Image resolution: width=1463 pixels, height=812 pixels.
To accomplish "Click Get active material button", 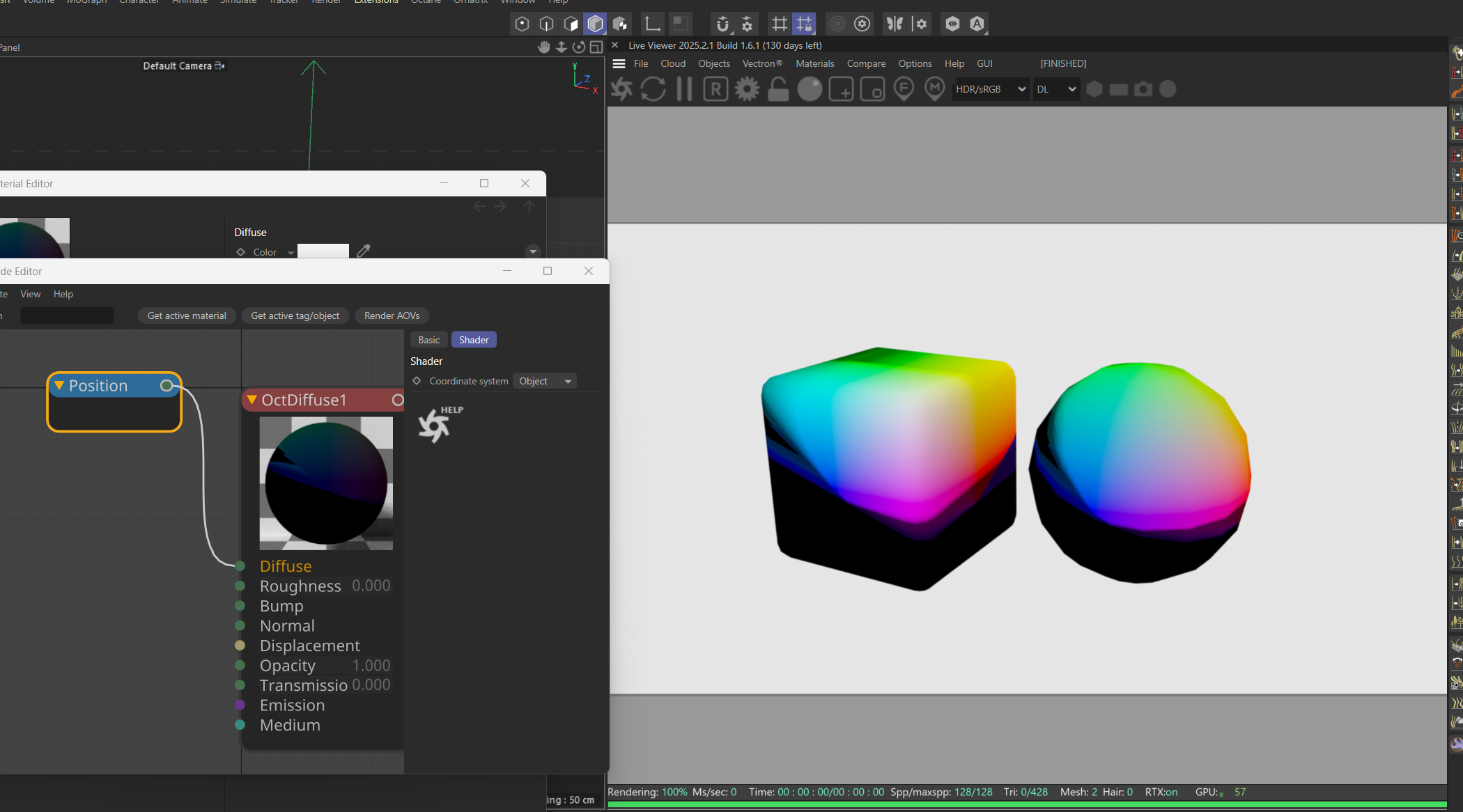I will (187, 315).
